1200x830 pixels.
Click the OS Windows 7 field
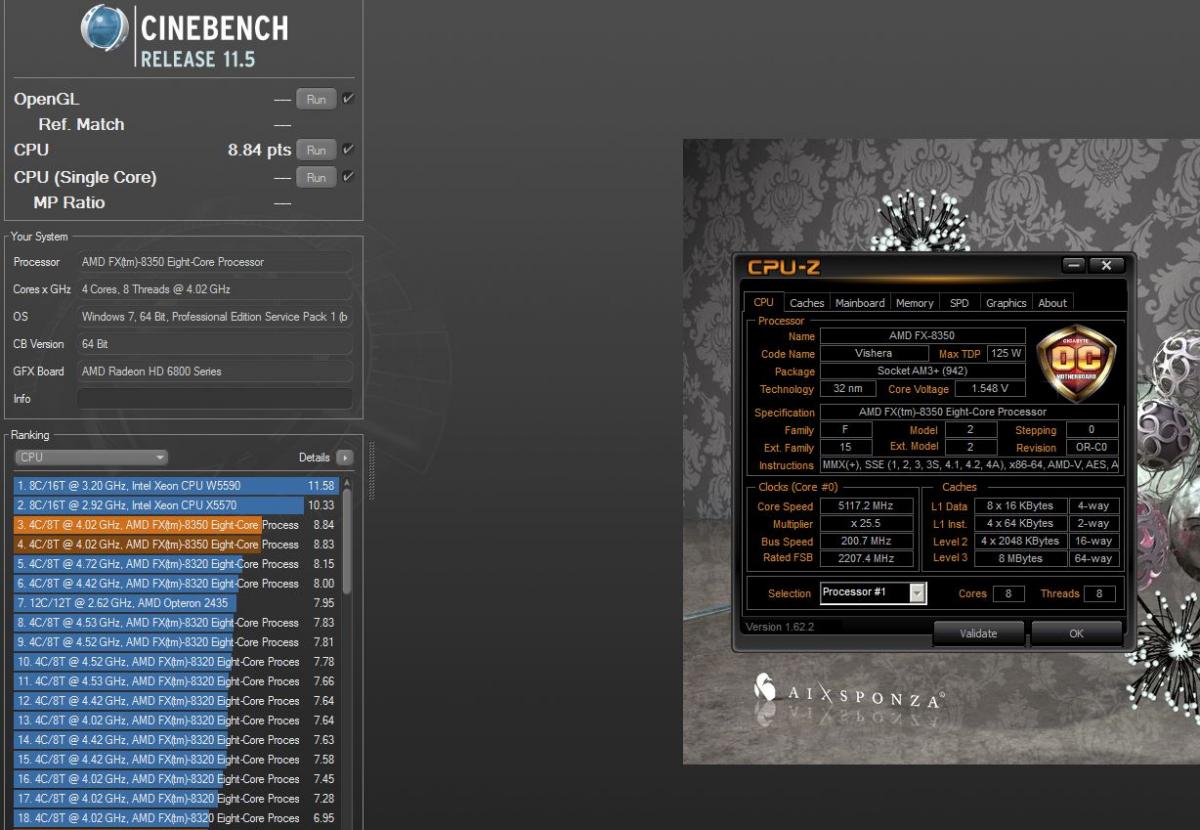214,317
